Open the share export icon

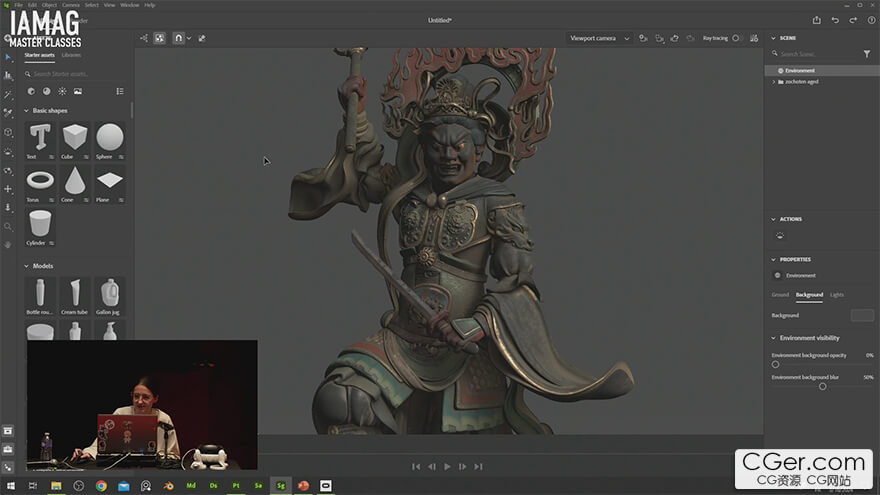point(817,20)
